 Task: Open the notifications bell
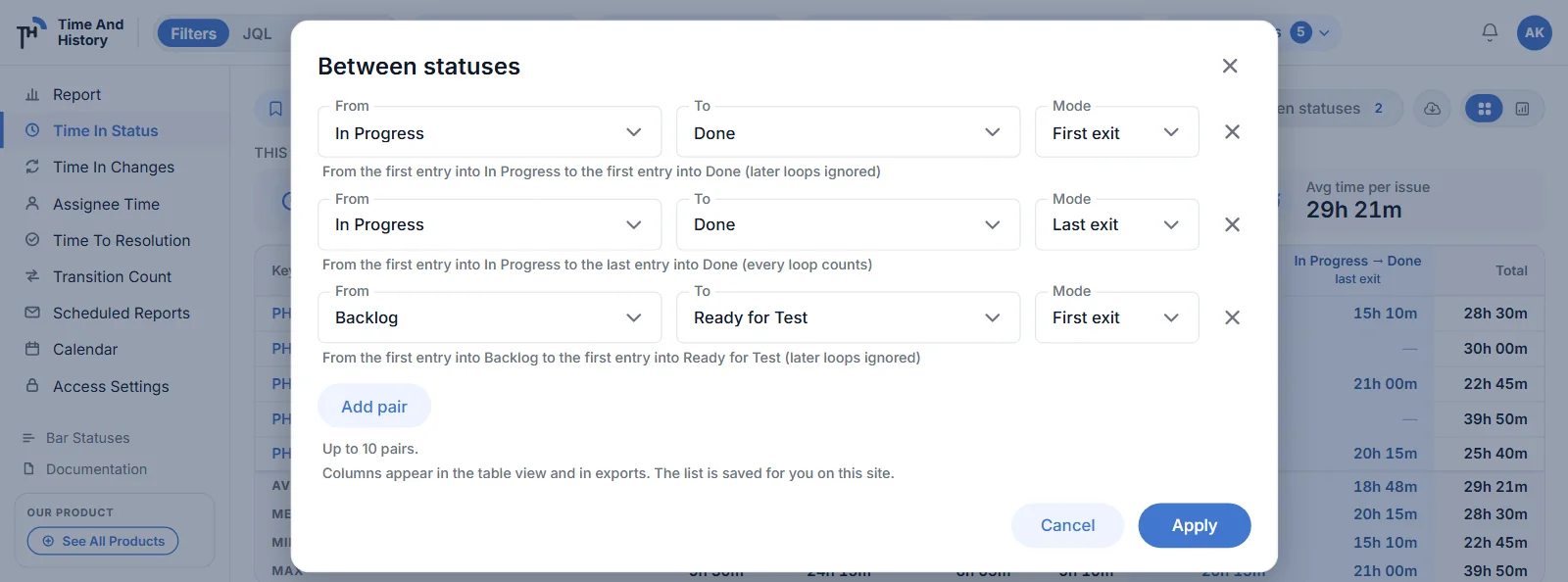click(x=1490, y=32)
